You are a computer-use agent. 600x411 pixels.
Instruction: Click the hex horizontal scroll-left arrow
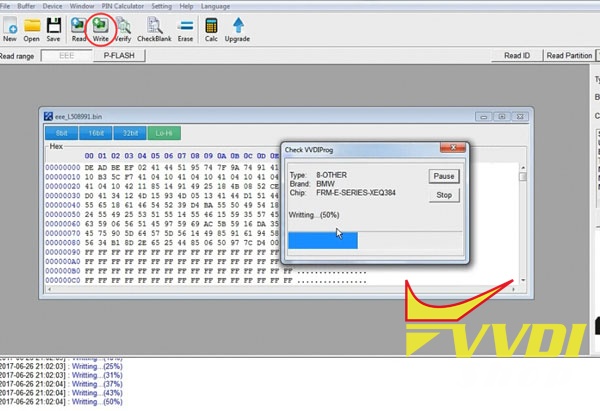click(49, 290)
